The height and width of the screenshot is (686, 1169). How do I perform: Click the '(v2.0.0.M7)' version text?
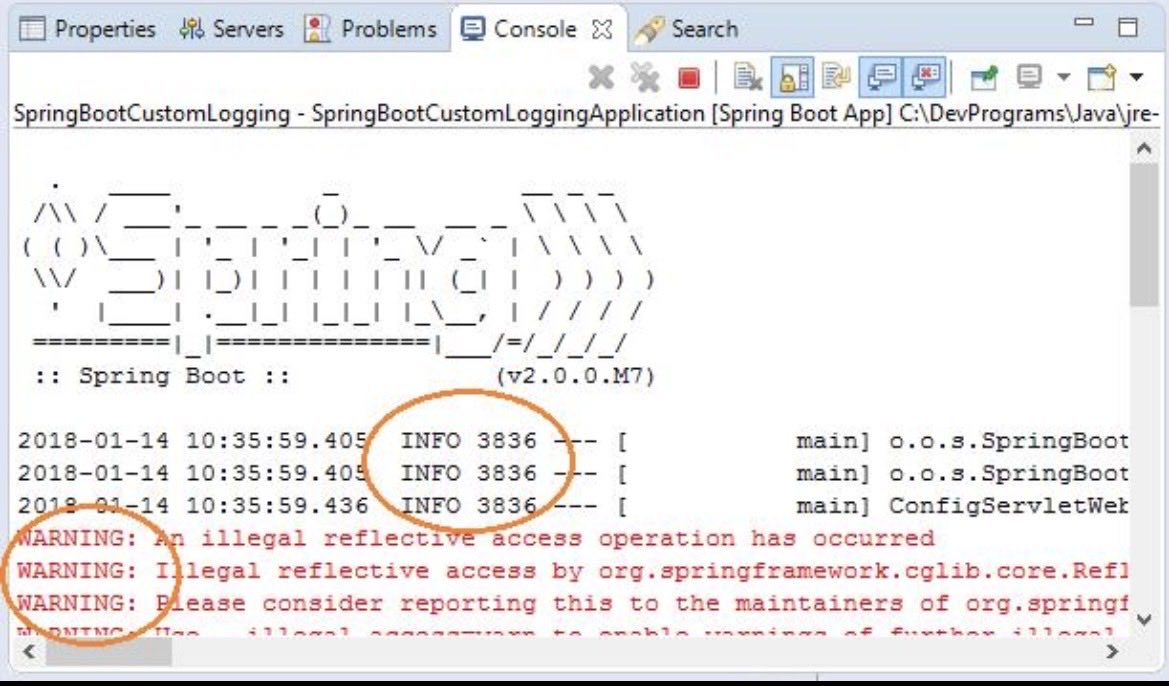click(576, 376)
